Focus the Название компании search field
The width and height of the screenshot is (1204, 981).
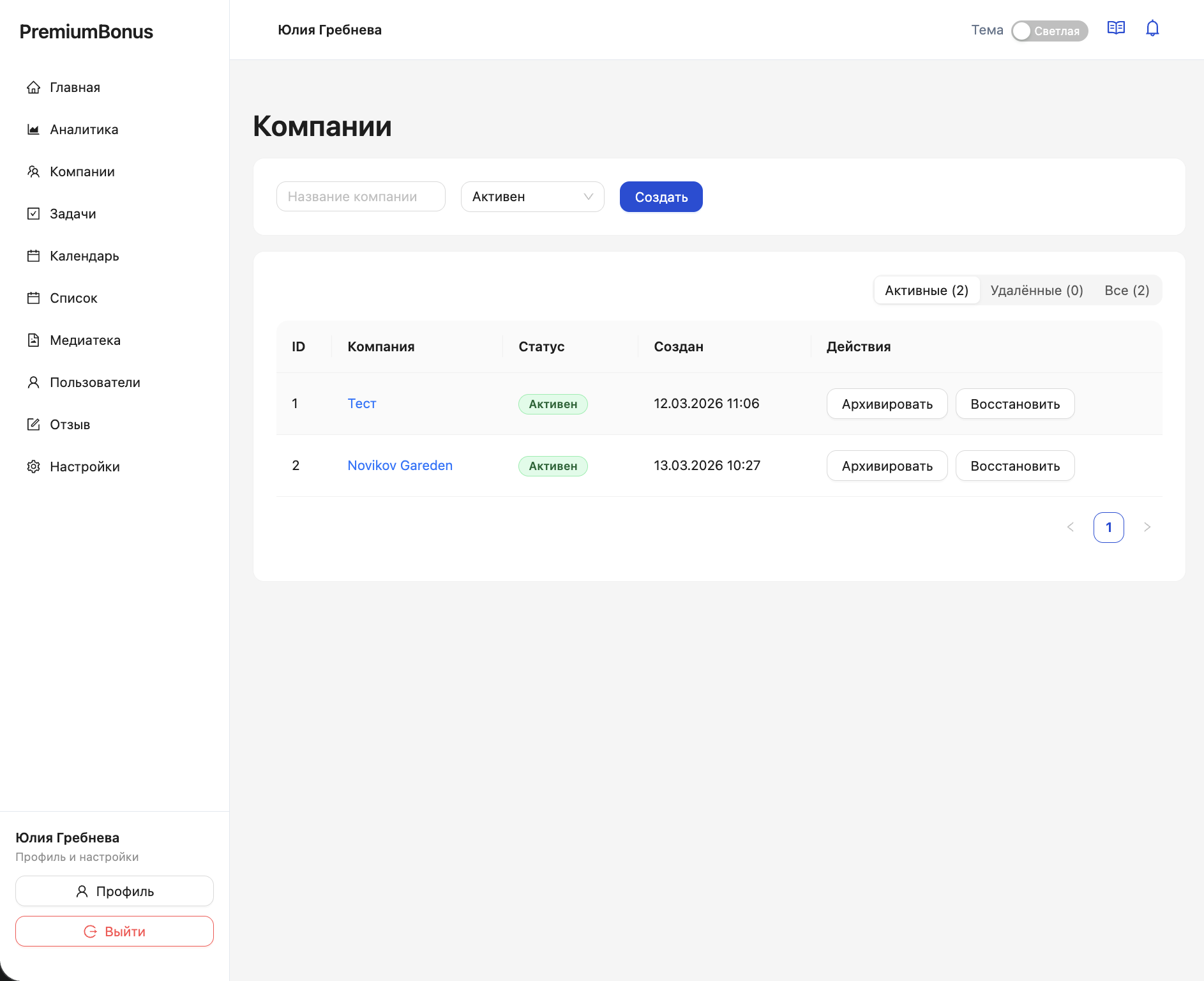pyautogui.click(x=361, y=197)
